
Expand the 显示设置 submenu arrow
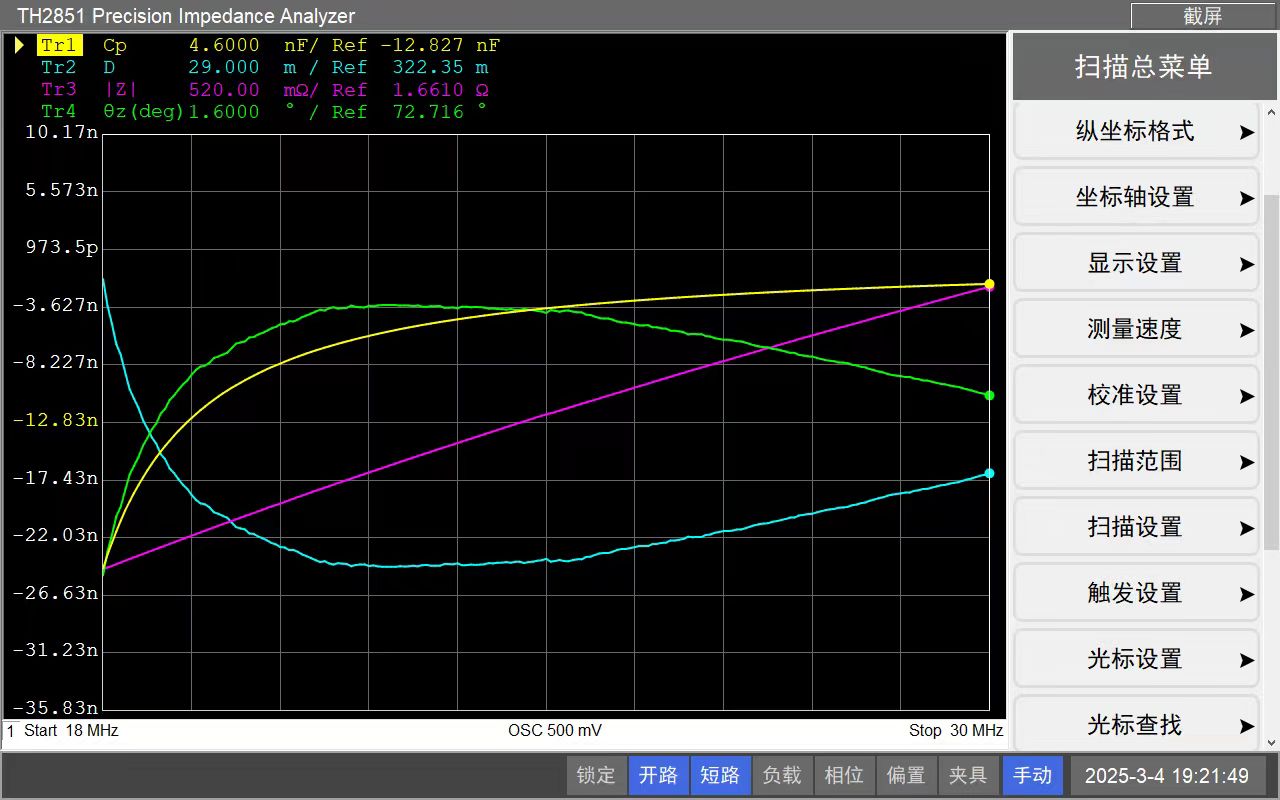[1246, 264]
